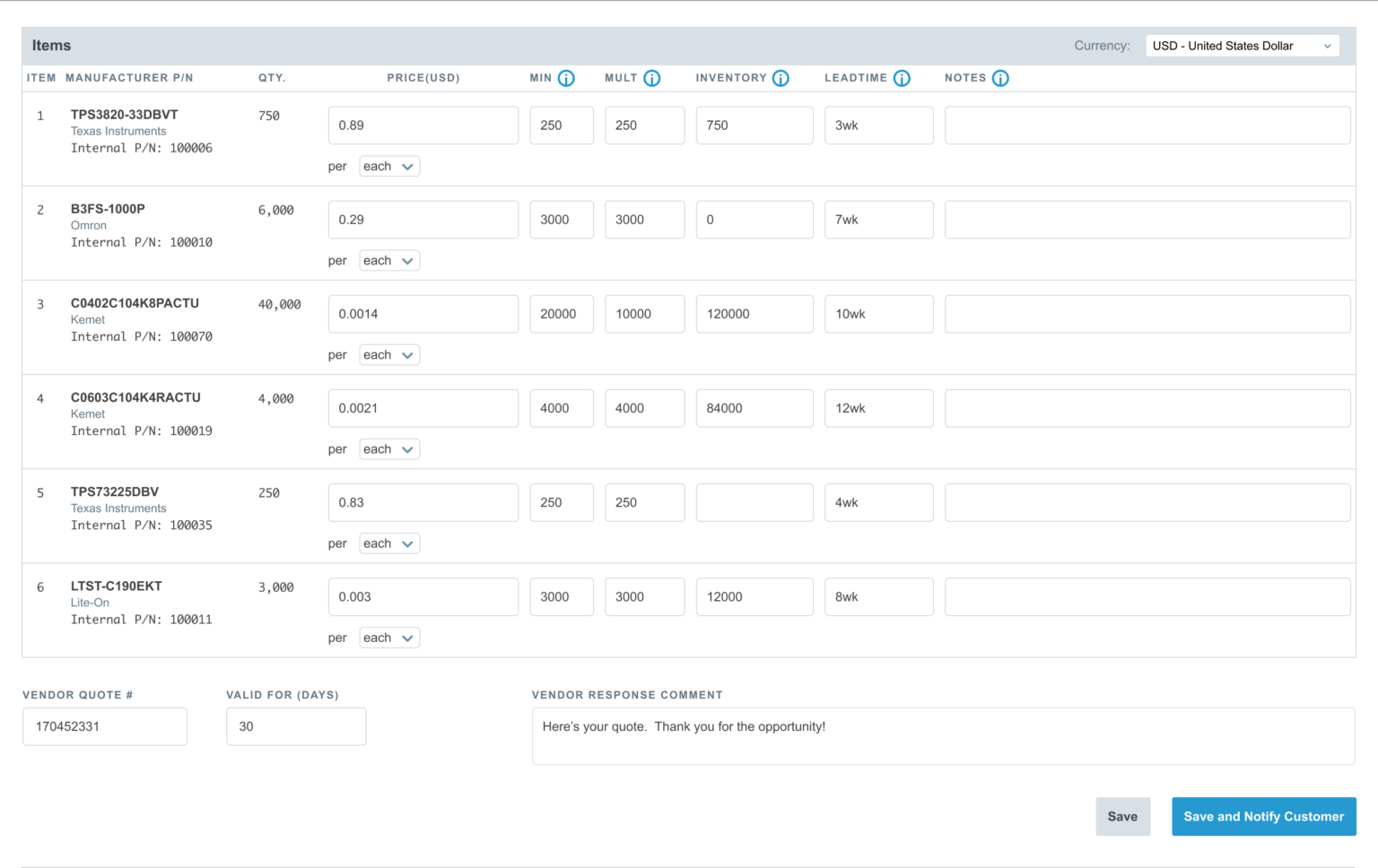Click the MULT column info icon

pyautogui.click(x=652, y=78)
